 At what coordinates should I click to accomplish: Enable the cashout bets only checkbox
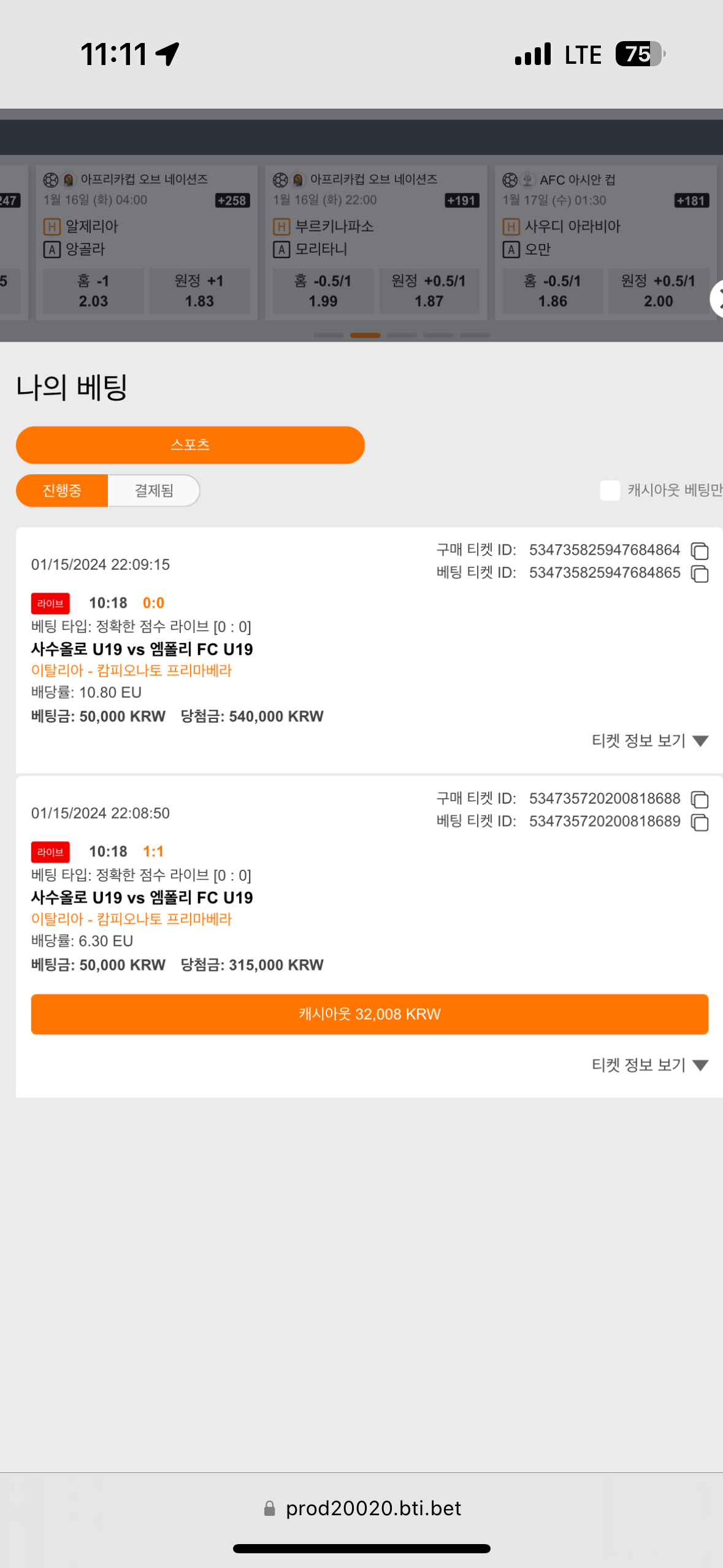click(x=610, y=490)
